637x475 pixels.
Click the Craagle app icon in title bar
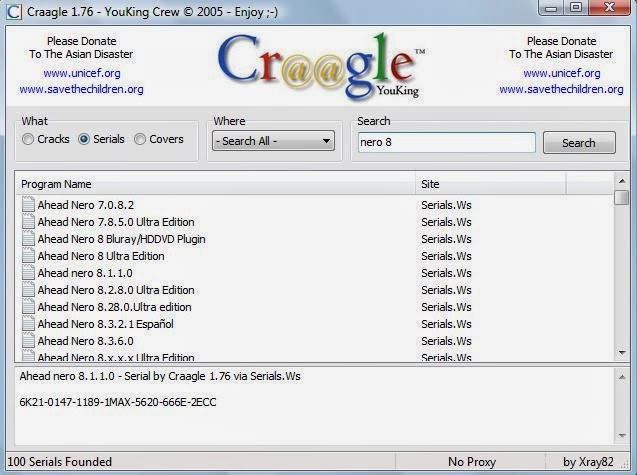point(13,11)
